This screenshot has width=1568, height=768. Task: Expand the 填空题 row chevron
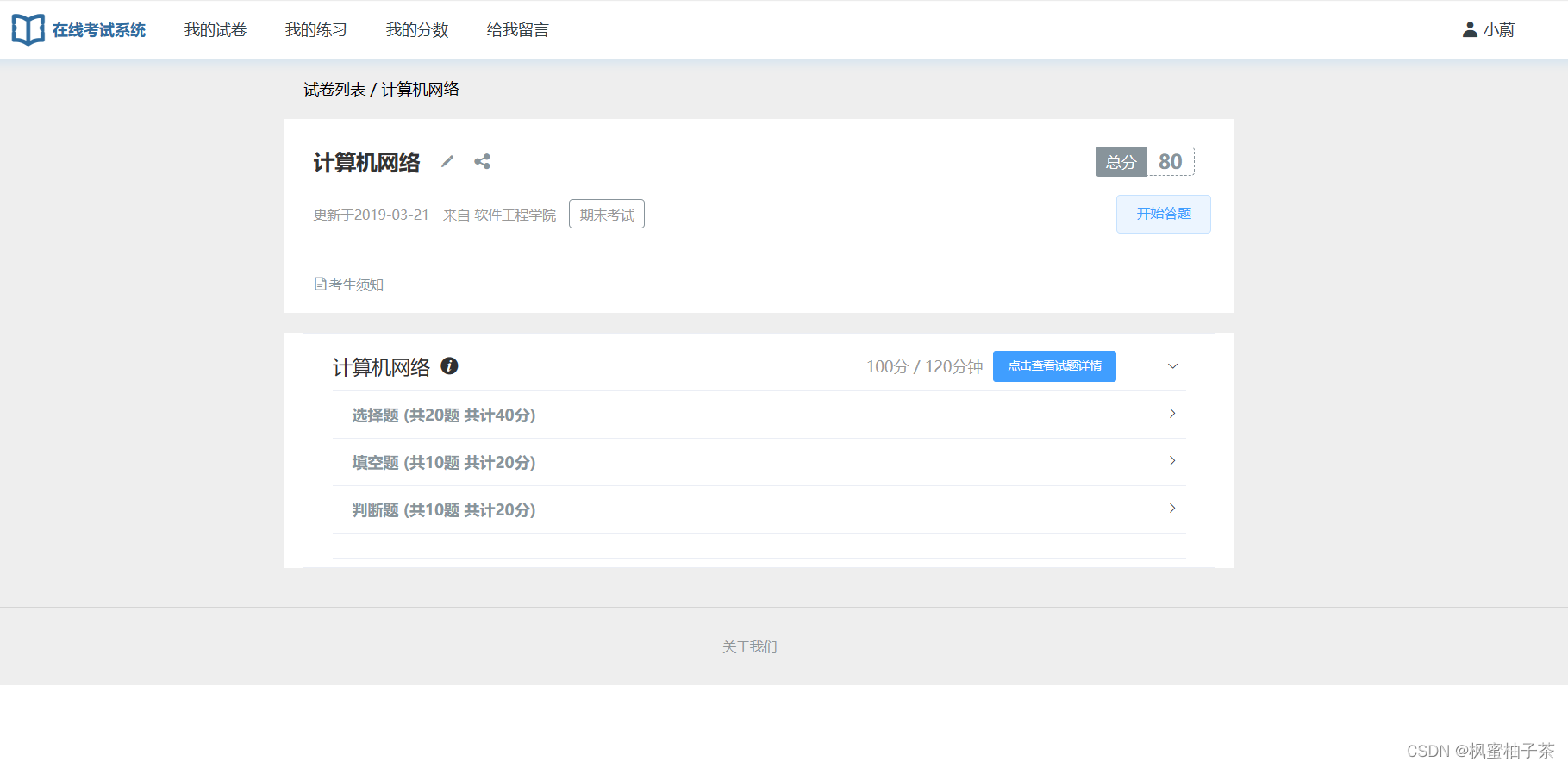(1172, 461)
